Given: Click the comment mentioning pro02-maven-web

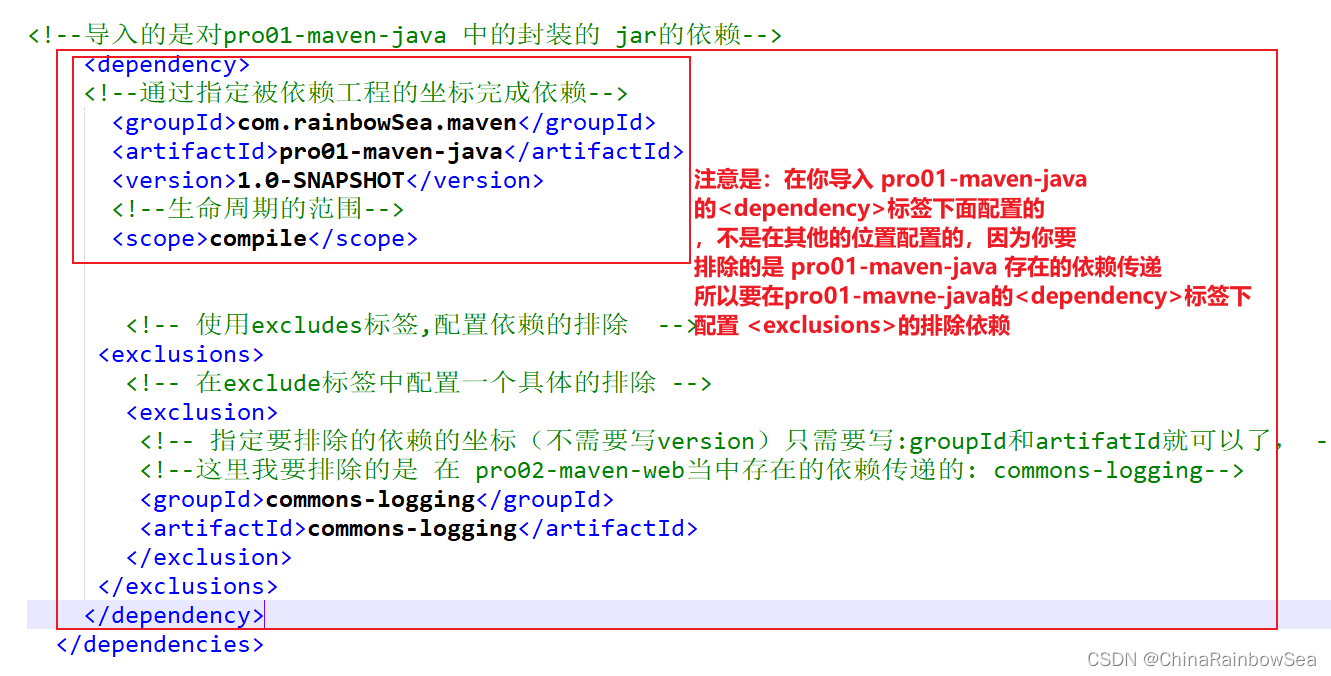Looking at the screenshot, I should pos(692,471).
